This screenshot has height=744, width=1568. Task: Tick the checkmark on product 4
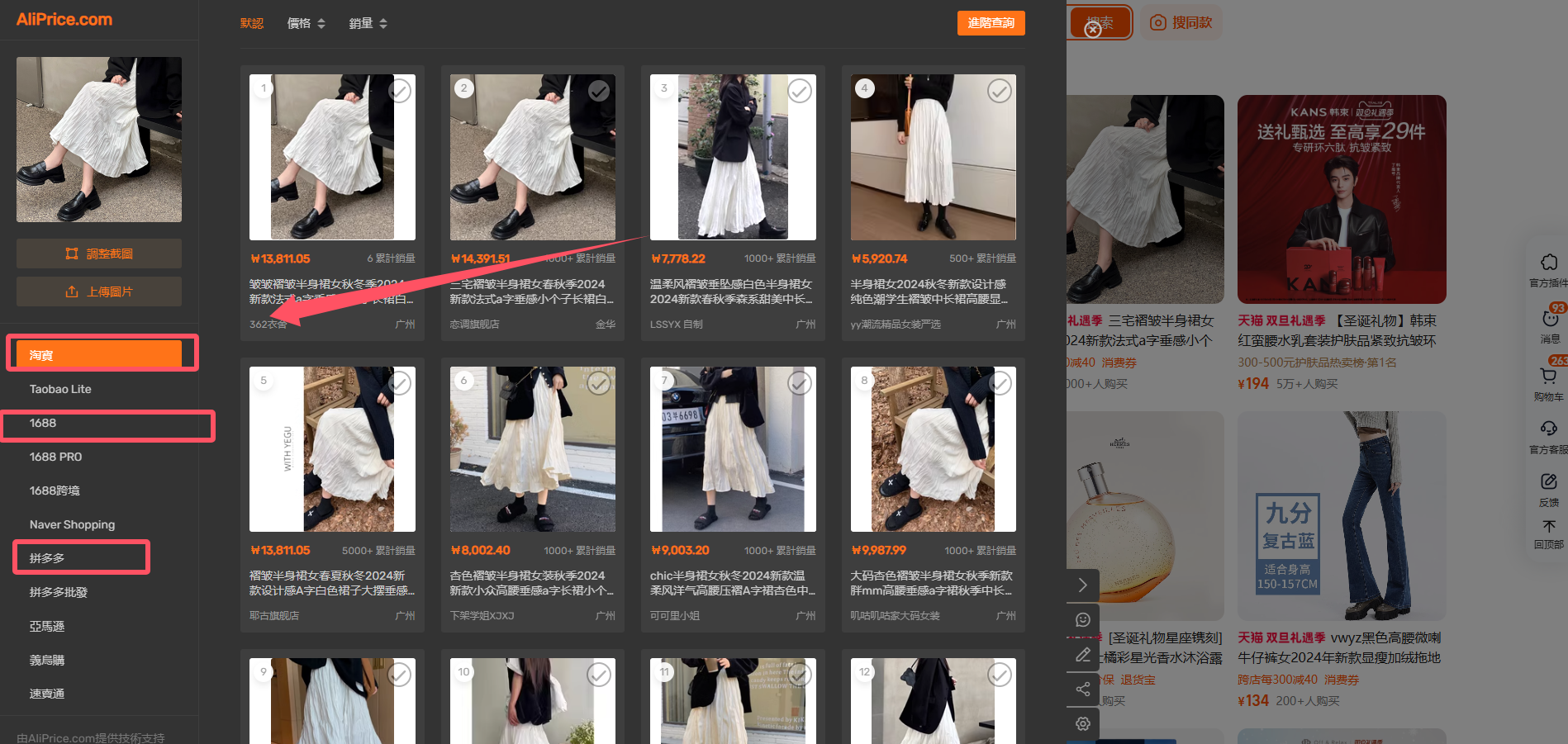[1000, 91]
